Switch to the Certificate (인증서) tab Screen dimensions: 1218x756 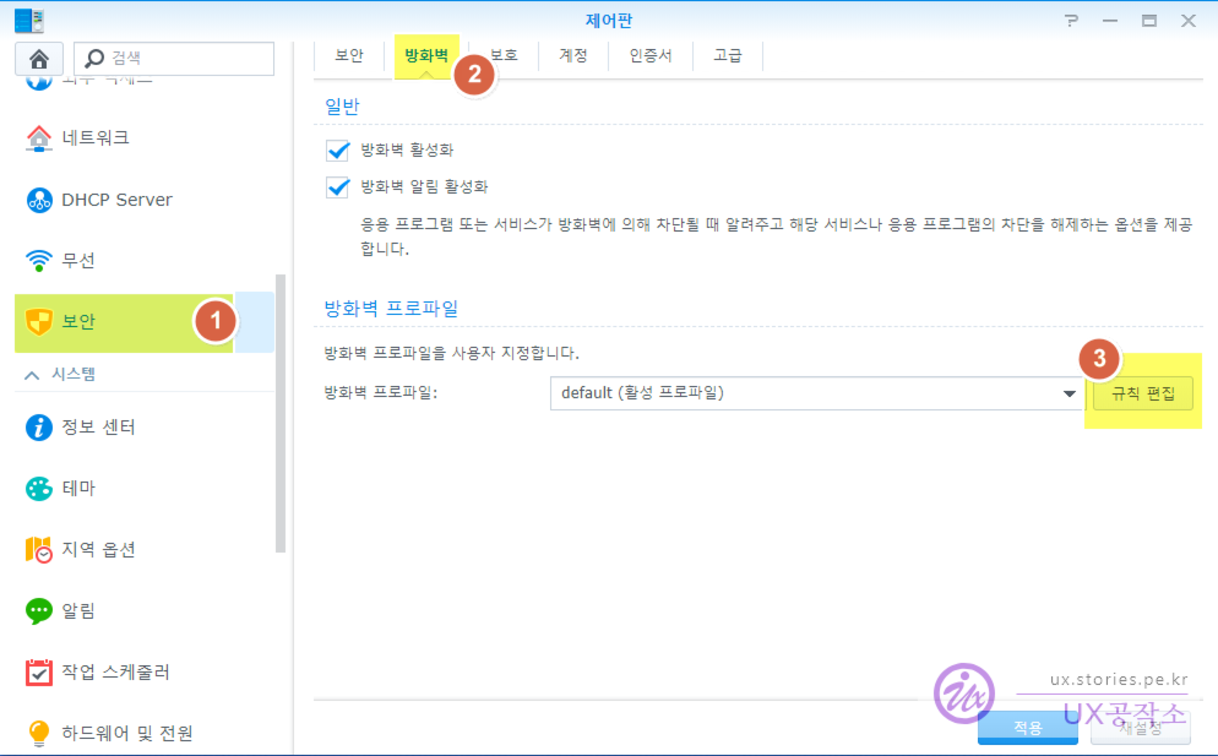click(x=650, y=56)
